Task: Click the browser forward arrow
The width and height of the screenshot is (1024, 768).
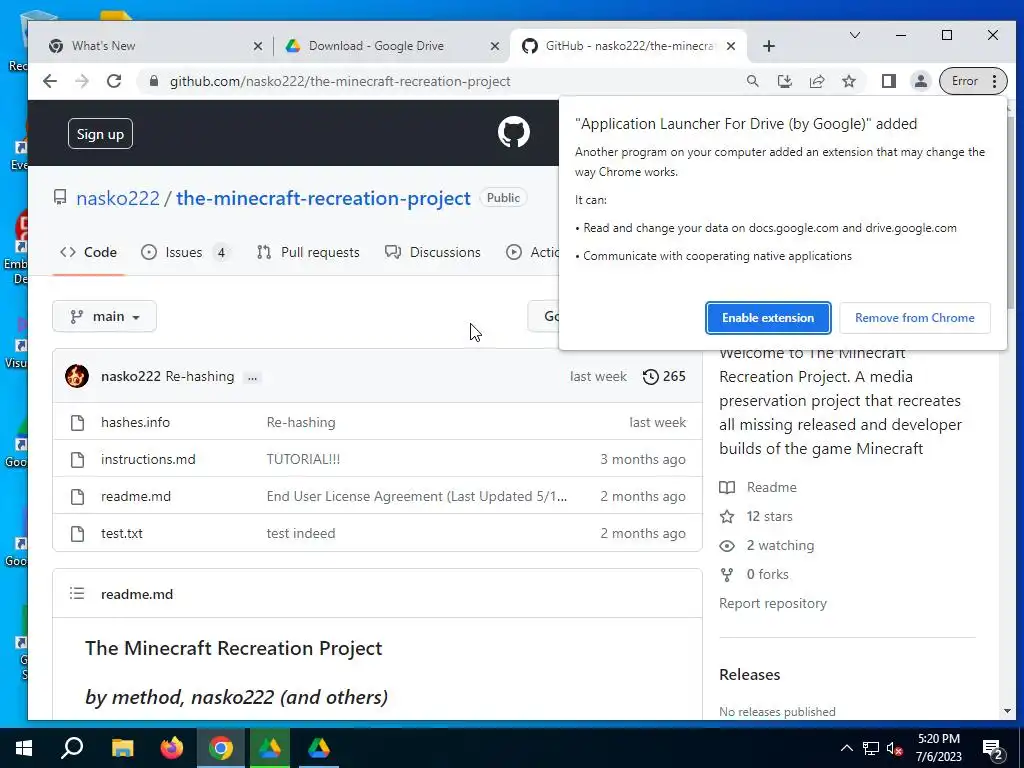Action: (x=82, y=81)
